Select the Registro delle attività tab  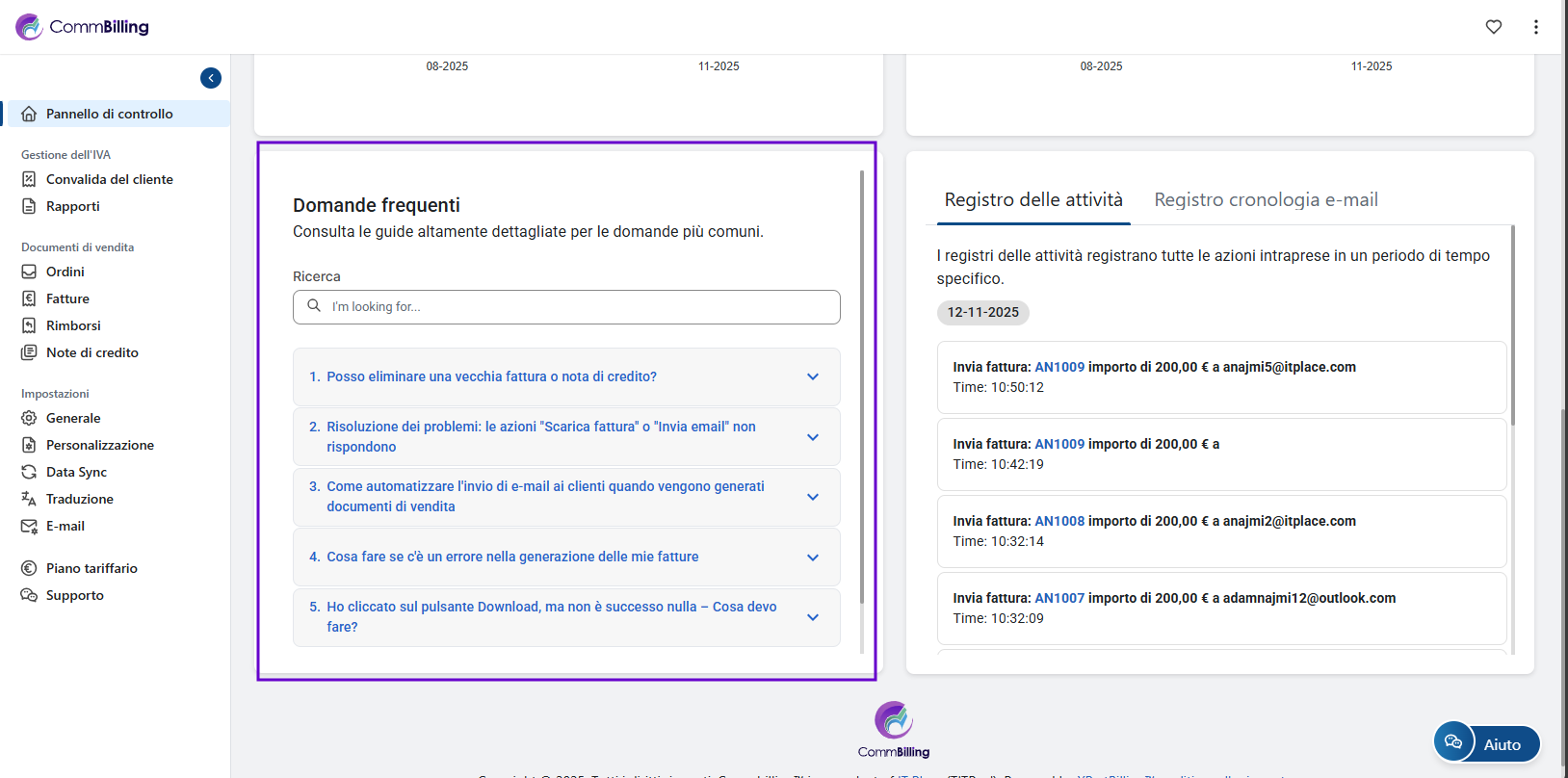tap(1033, 200)
